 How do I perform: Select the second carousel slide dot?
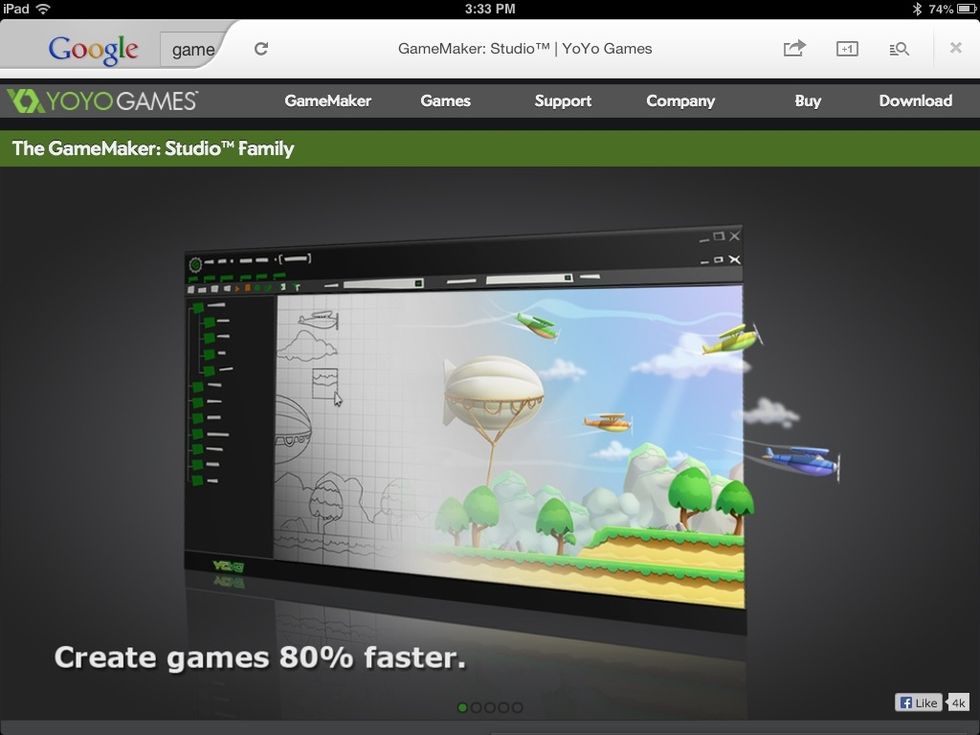click(x=476, y=708)
